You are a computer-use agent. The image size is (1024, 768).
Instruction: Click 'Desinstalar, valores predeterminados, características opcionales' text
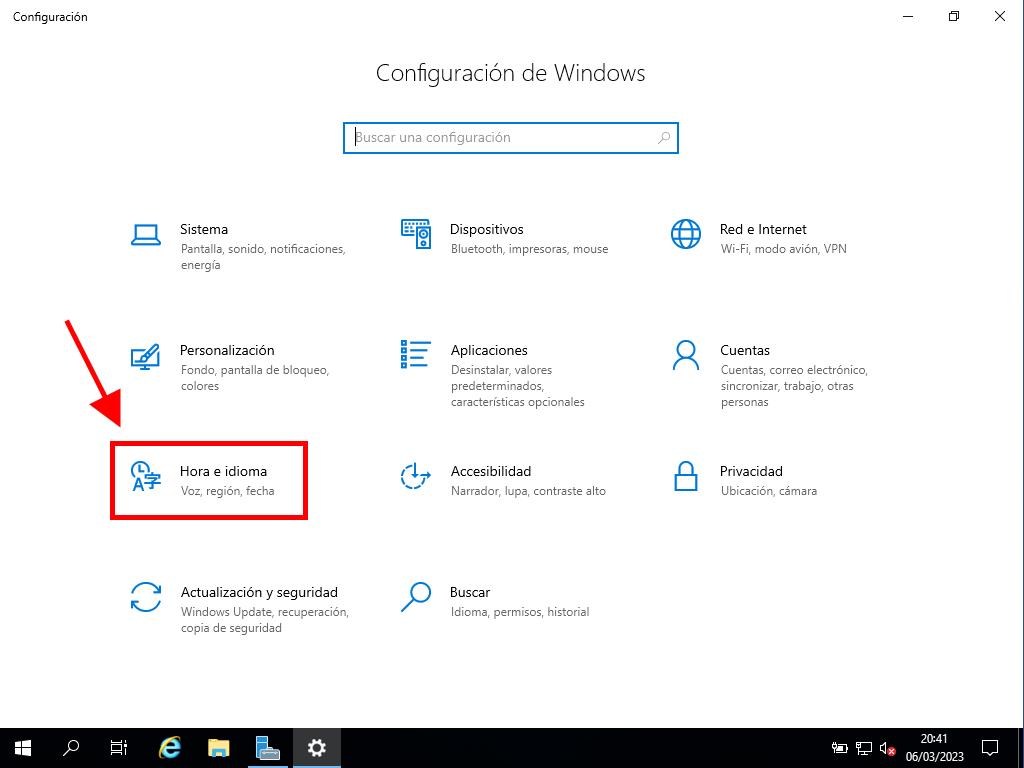pos(518,386)
